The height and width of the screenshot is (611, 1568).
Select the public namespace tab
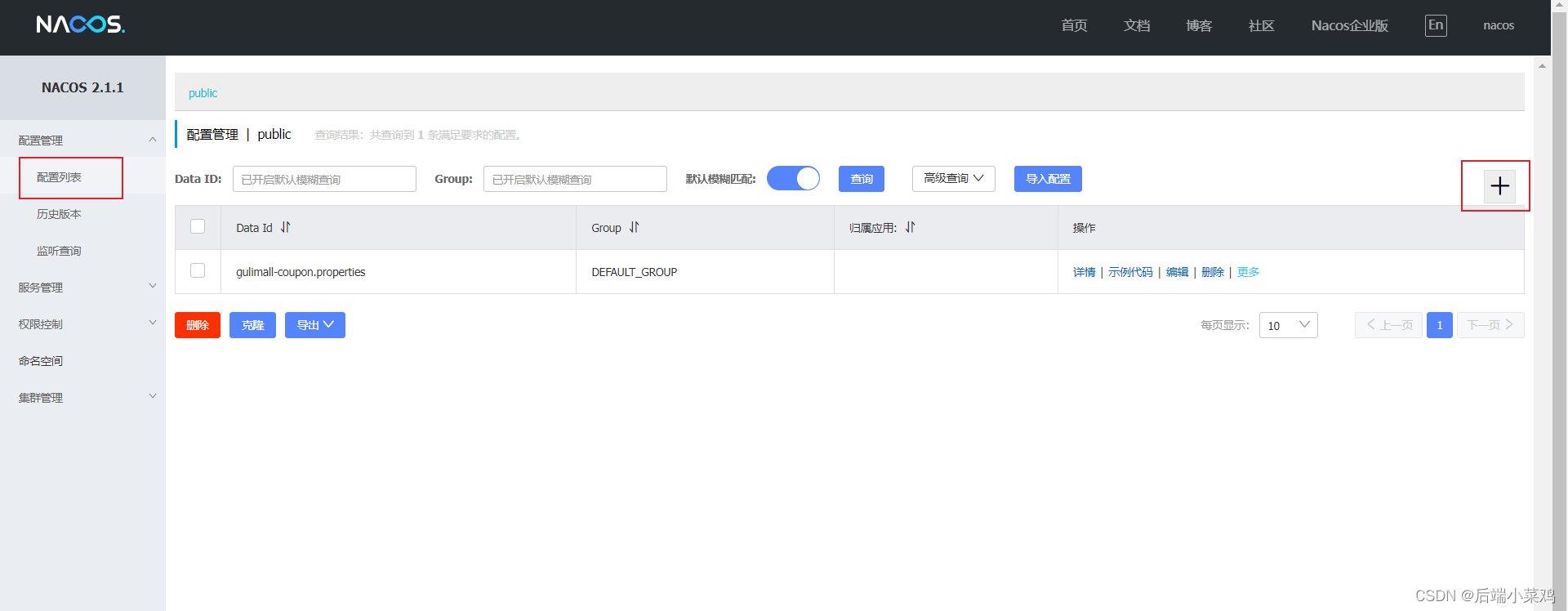(203, 93)
